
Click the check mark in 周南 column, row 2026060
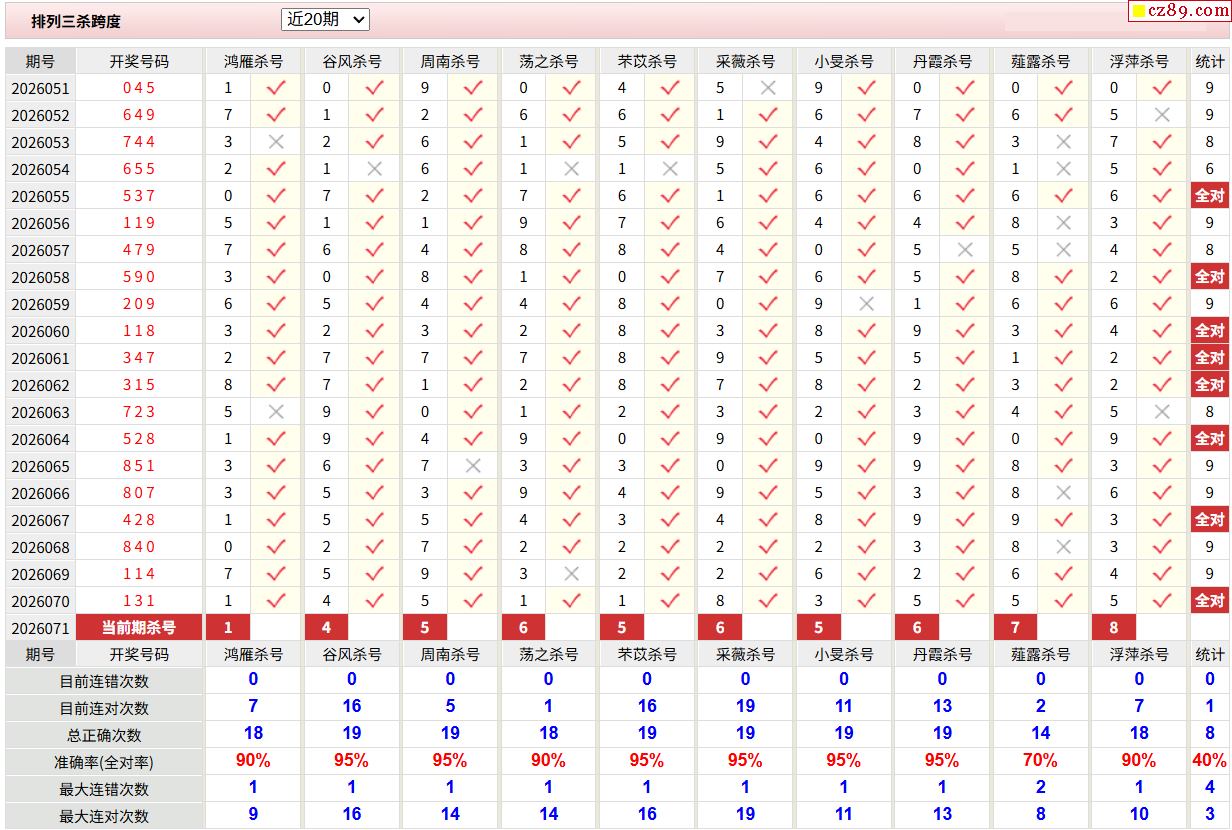(473, 331)
